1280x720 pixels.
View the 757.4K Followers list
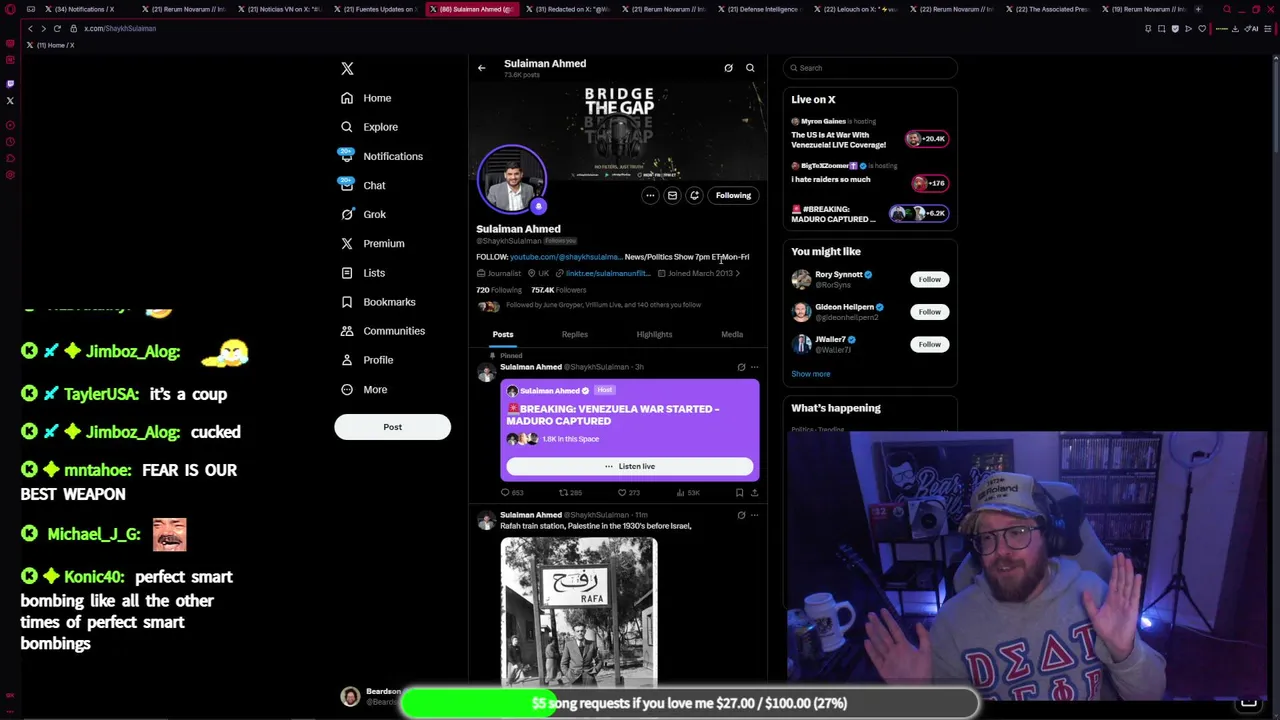(x=558, y=290)
